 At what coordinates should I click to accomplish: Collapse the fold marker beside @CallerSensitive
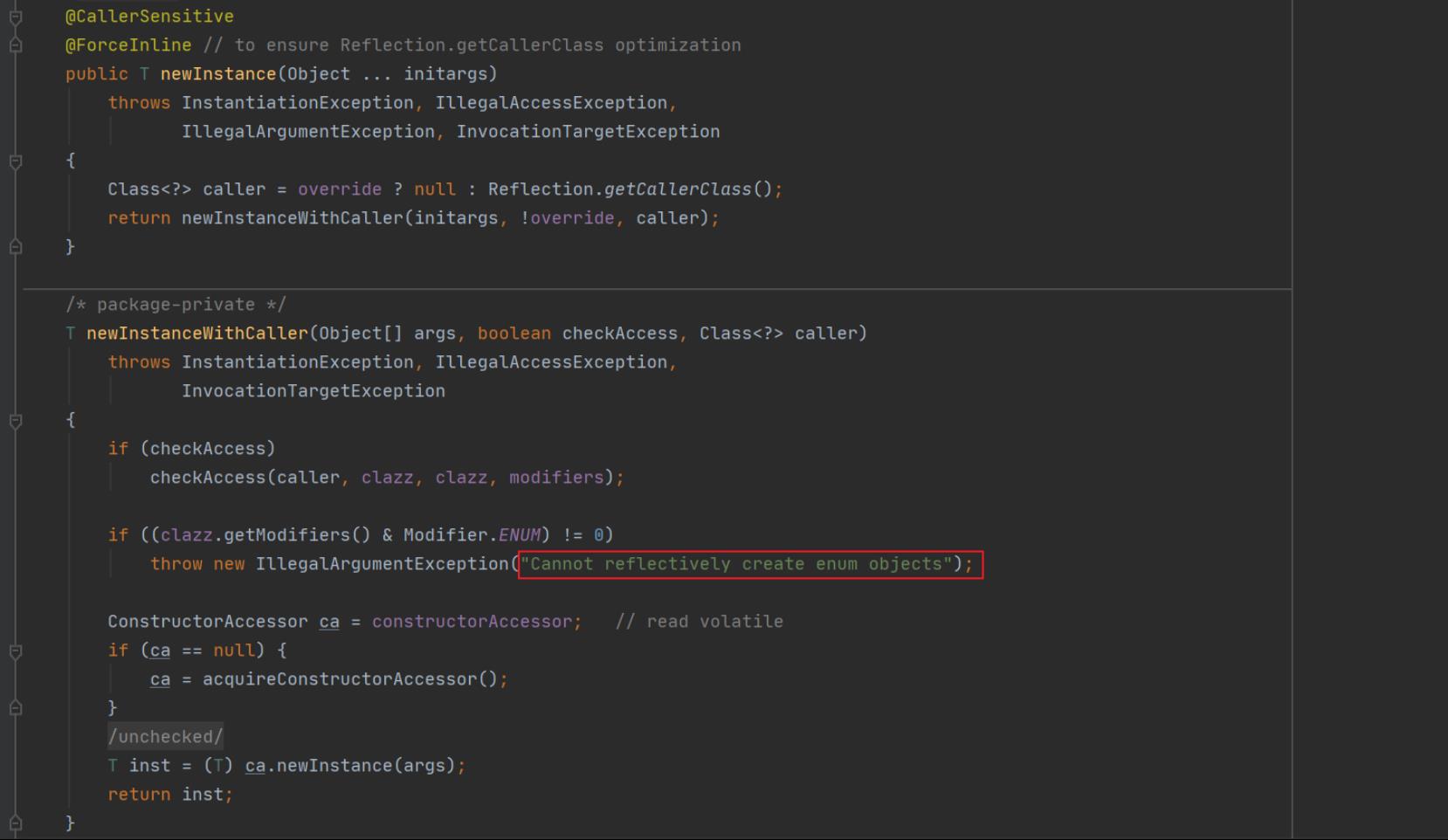coord(16,17)
